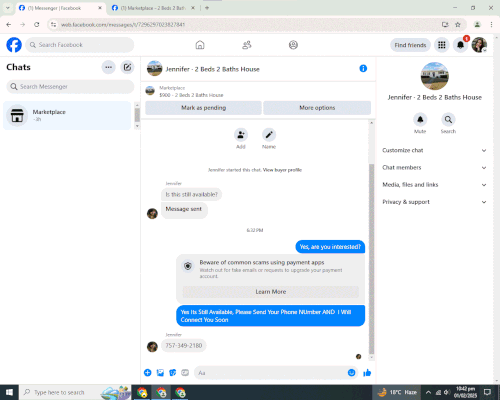Screen dimensions: 500x400
Task: Click chat list scrollbar down arrow
Action: click(137, 126)
